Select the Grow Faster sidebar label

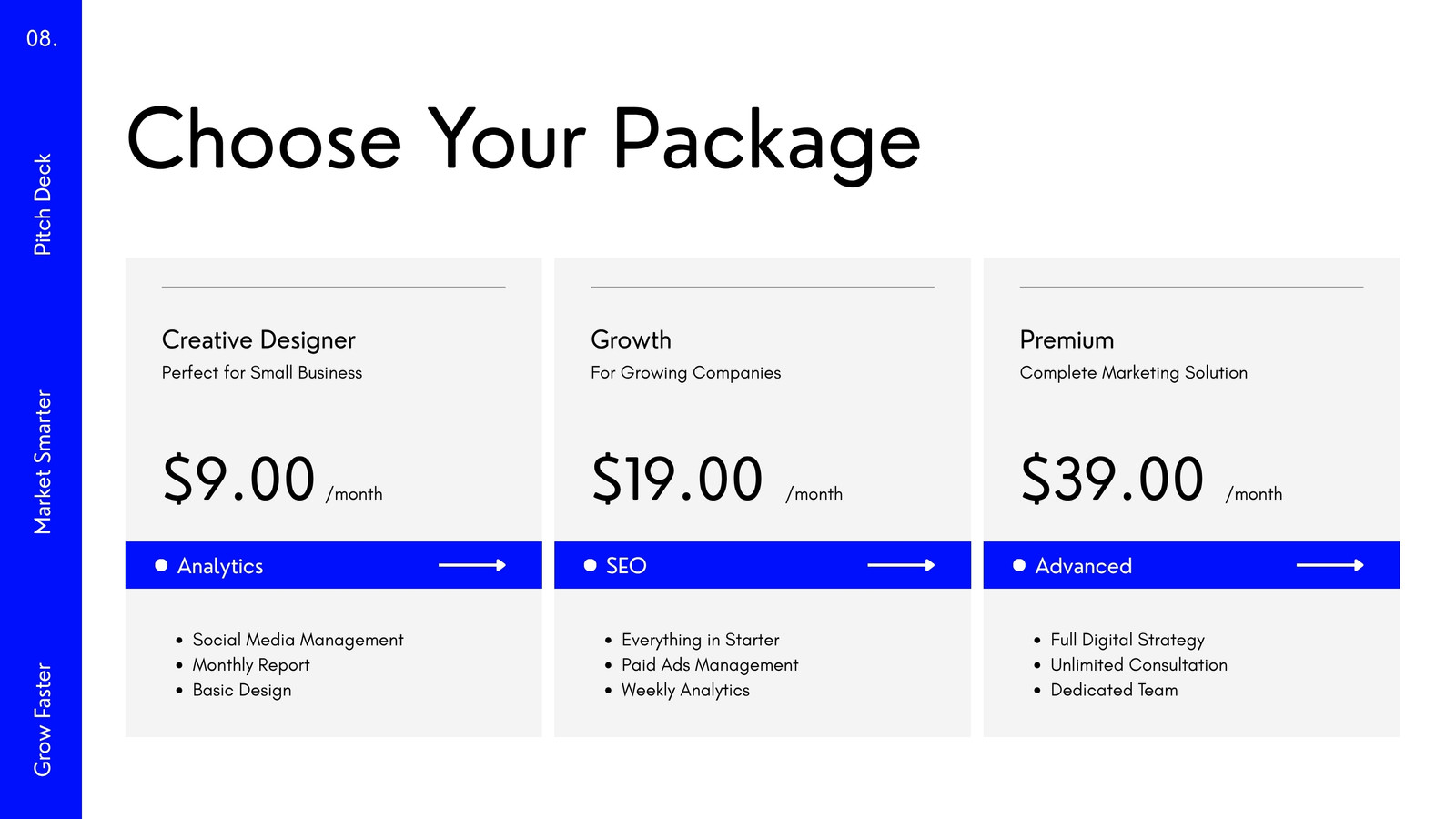pyautogui.click(x=43, y=719)
